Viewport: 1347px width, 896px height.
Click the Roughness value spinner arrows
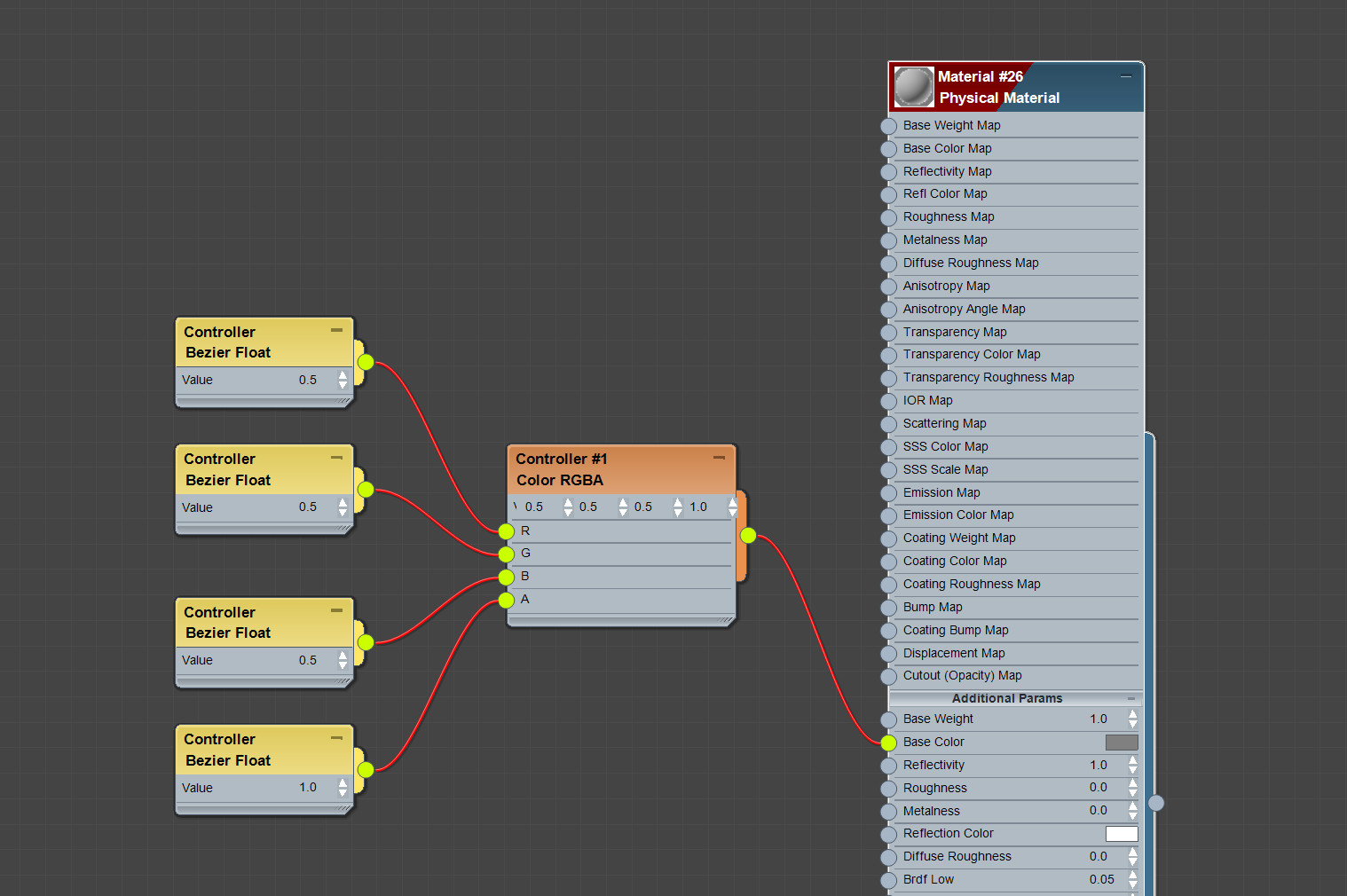coord(1133,788)
